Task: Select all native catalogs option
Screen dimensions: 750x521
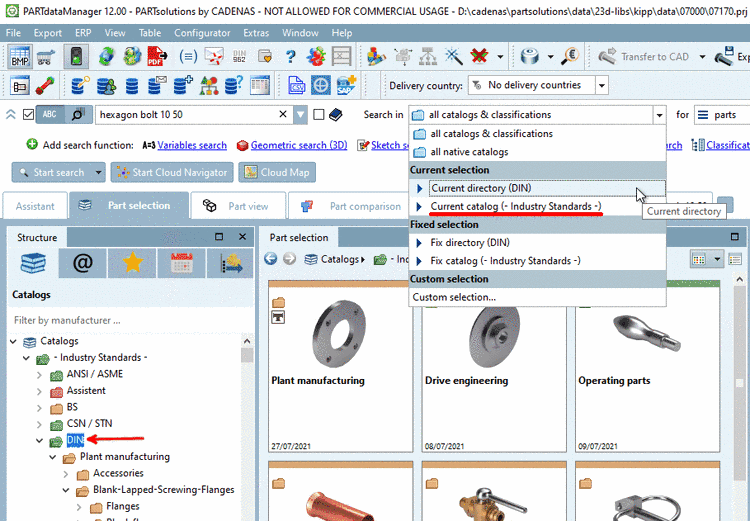Action: click(537, 152)
